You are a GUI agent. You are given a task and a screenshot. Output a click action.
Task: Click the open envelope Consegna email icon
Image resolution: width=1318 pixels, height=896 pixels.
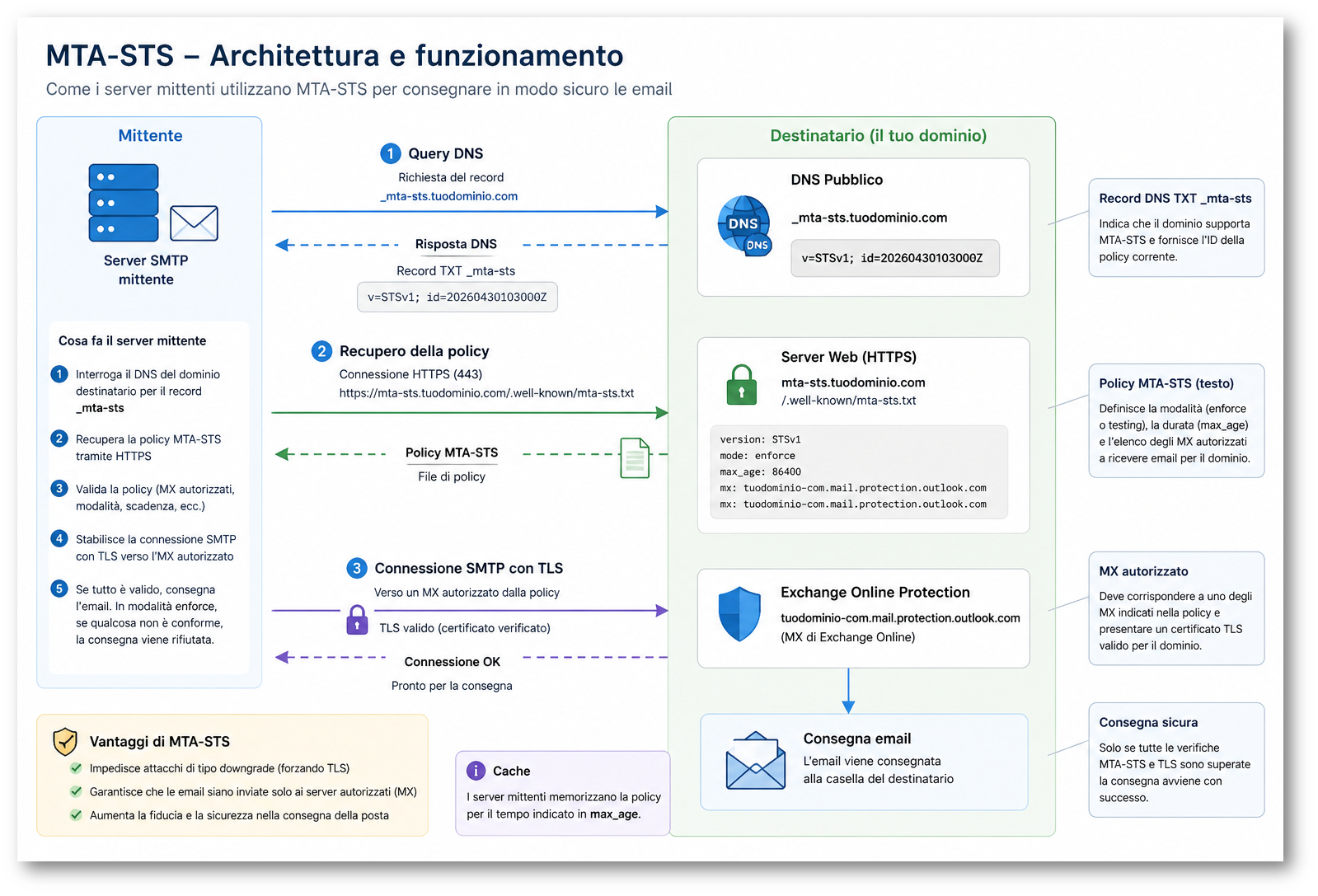(x=755, y=761)
